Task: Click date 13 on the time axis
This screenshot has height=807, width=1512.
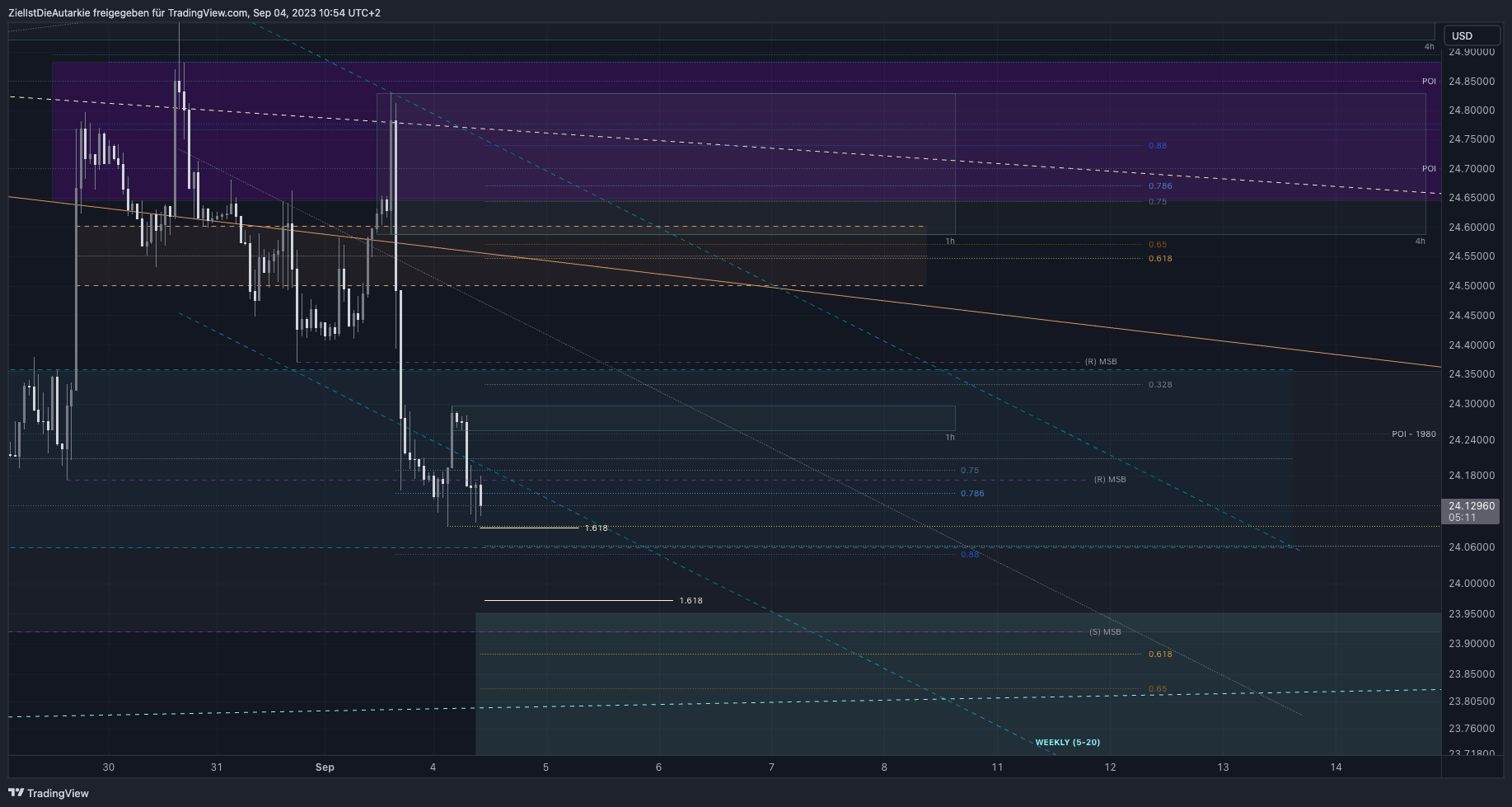Action: (x=1223, y=767)
